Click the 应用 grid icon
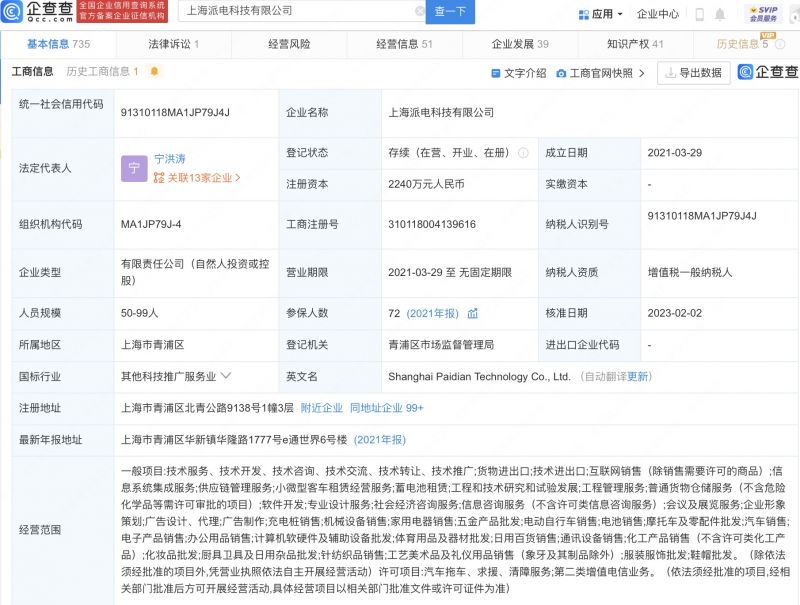 click(584, 15)
